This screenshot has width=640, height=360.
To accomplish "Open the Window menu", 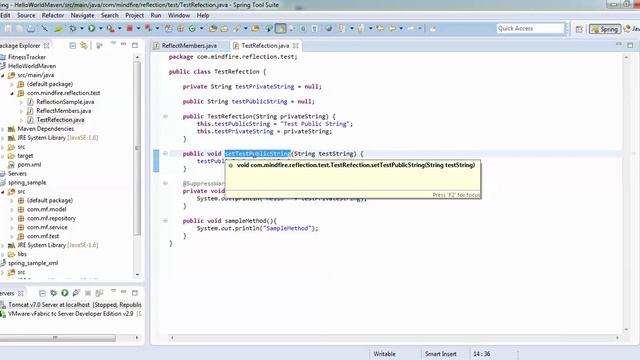I will coord(179,15).
